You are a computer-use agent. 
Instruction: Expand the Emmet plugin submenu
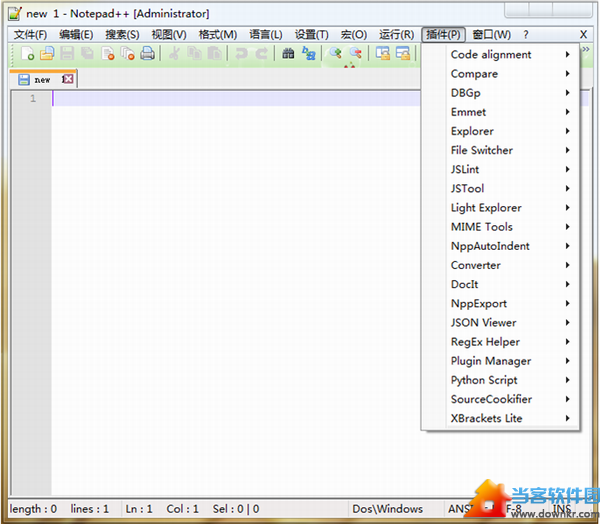click(501, 112)
